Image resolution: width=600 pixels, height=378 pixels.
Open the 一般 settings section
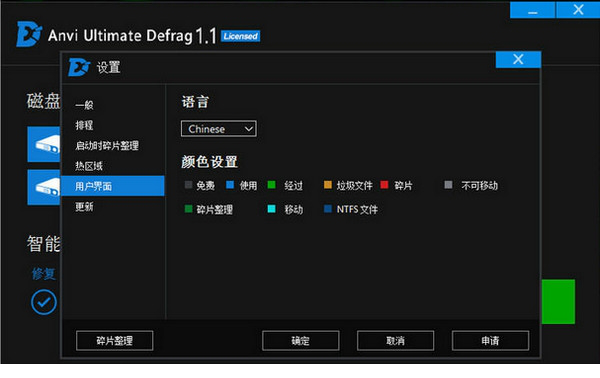[x=84, y=105]
